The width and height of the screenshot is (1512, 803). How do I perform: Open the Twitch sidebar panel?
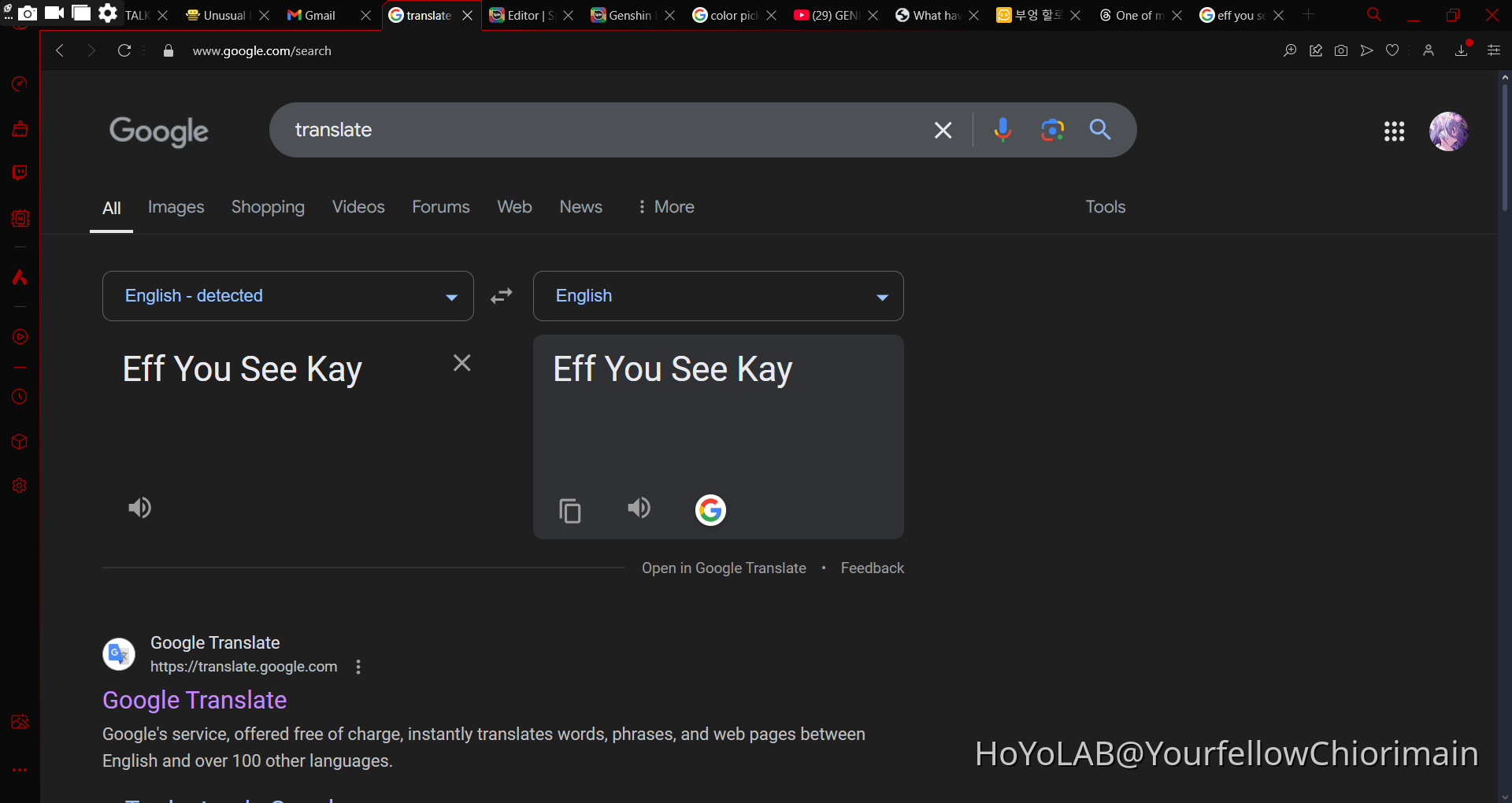tap(19, 172)
